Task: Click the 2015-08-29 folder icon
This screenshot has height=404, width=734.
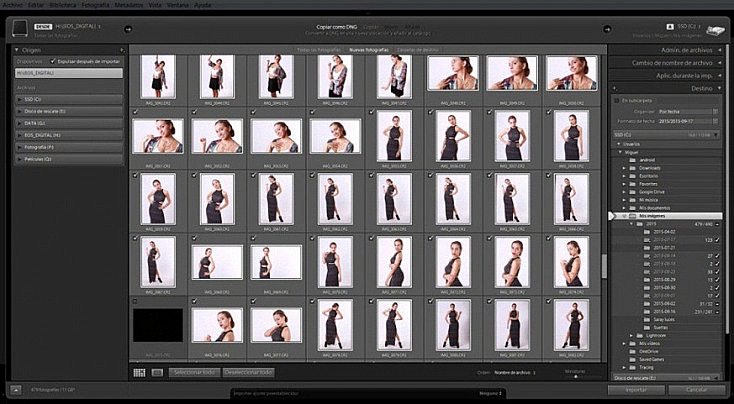Action: click(647, 279)
